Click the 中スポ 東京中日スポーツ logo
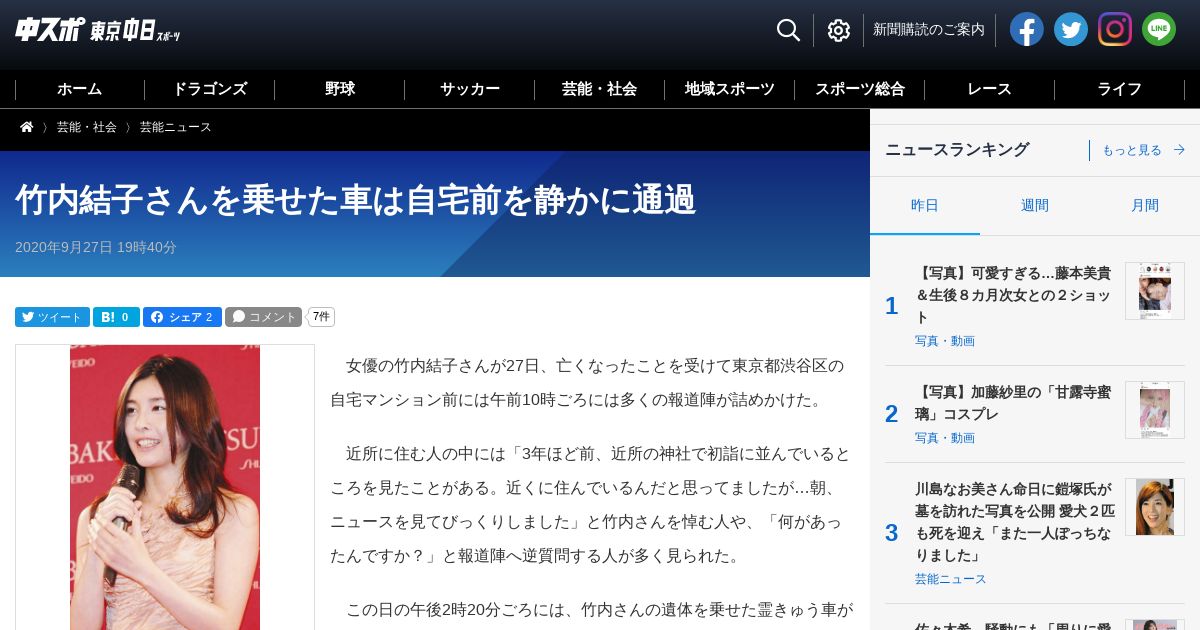The image size is (1200, 630). 98,30
